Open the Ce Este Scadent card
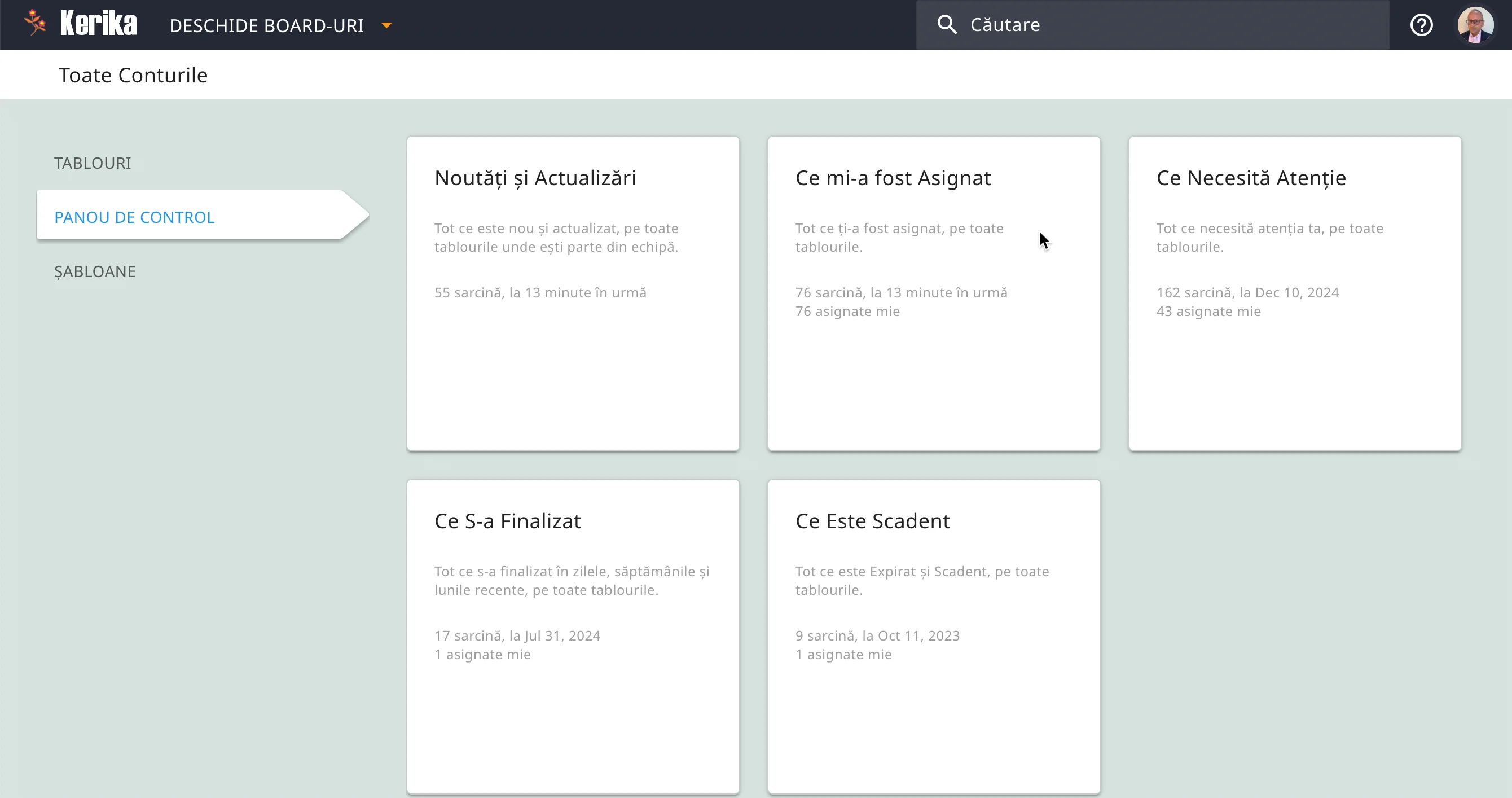1512x798 pixels. (934, 637)
